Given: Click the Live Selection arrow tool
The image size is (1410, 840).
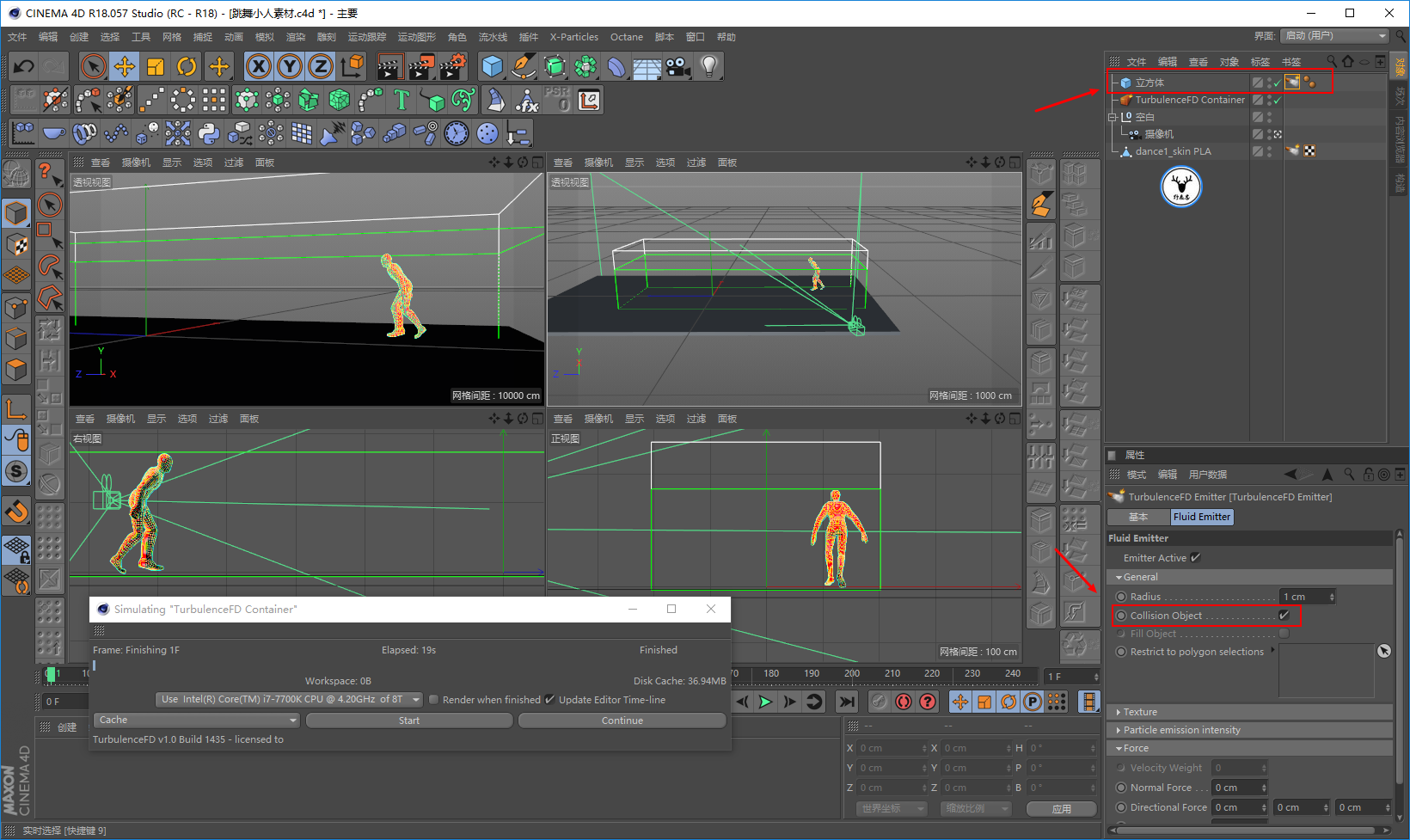Looking at the screenshot, I should (94, 66).
